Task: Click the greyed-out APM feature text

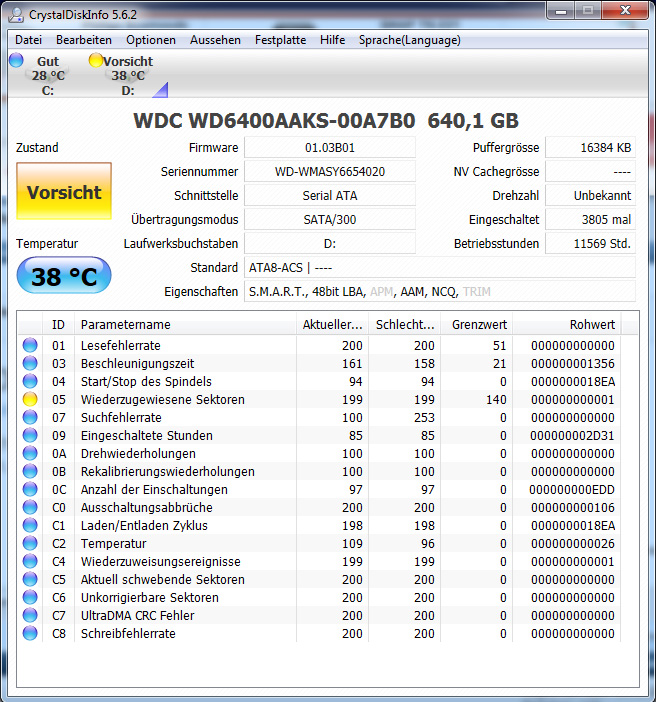Action: click(382, 292)
